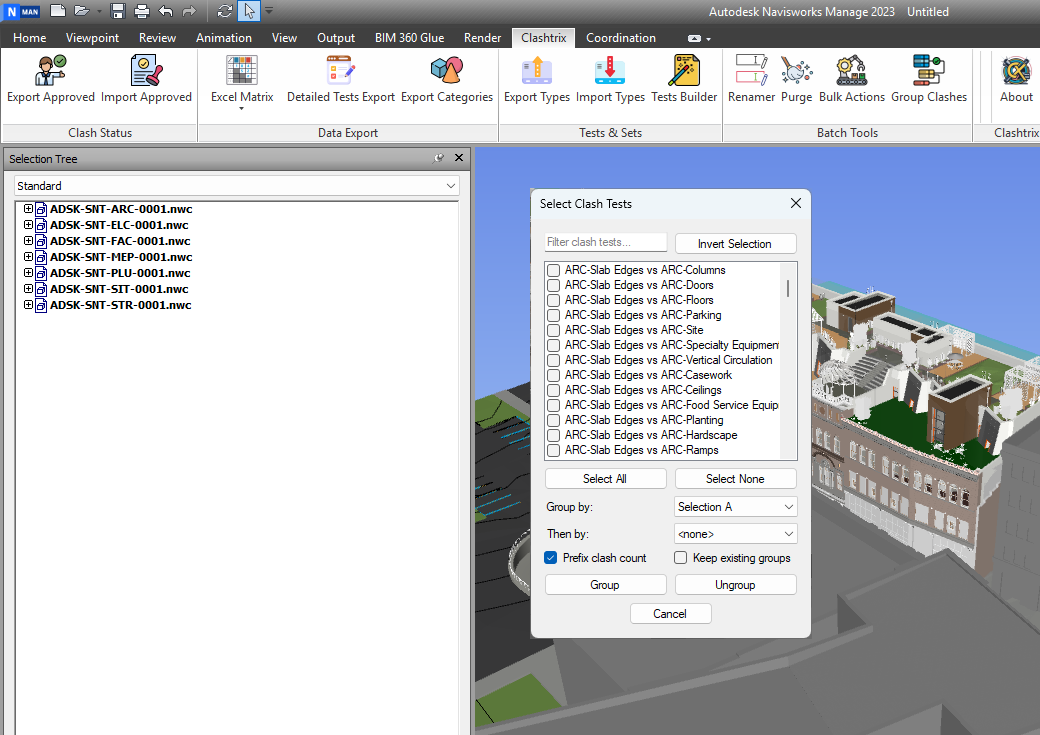Switch to the Viewpoint ribbon tab

(92, 38)
